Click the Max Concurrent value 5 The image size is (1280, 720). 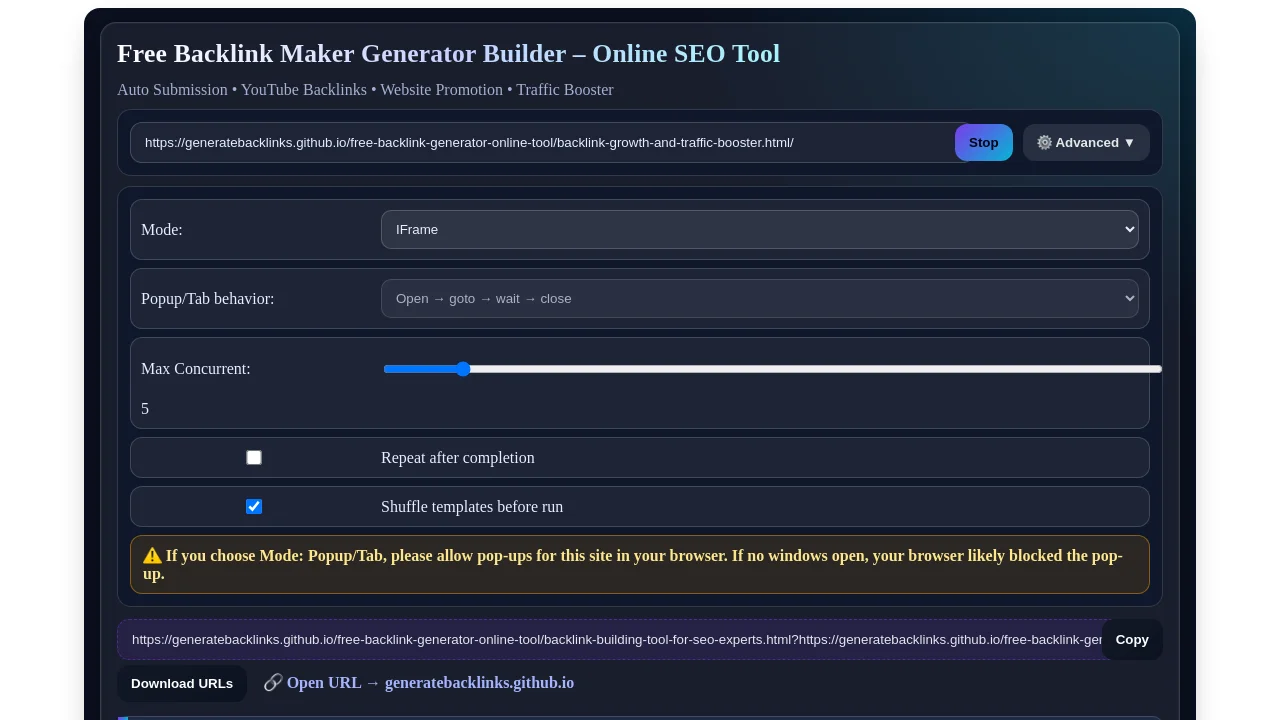(145, 408)
